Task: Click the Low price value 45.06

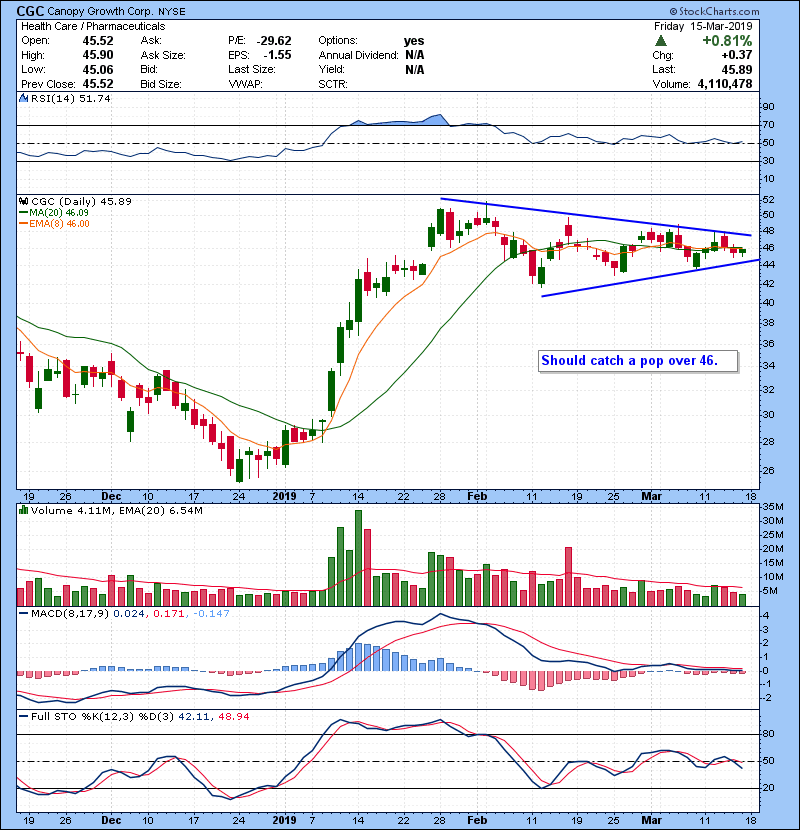Action: click(x=98, y=69)
